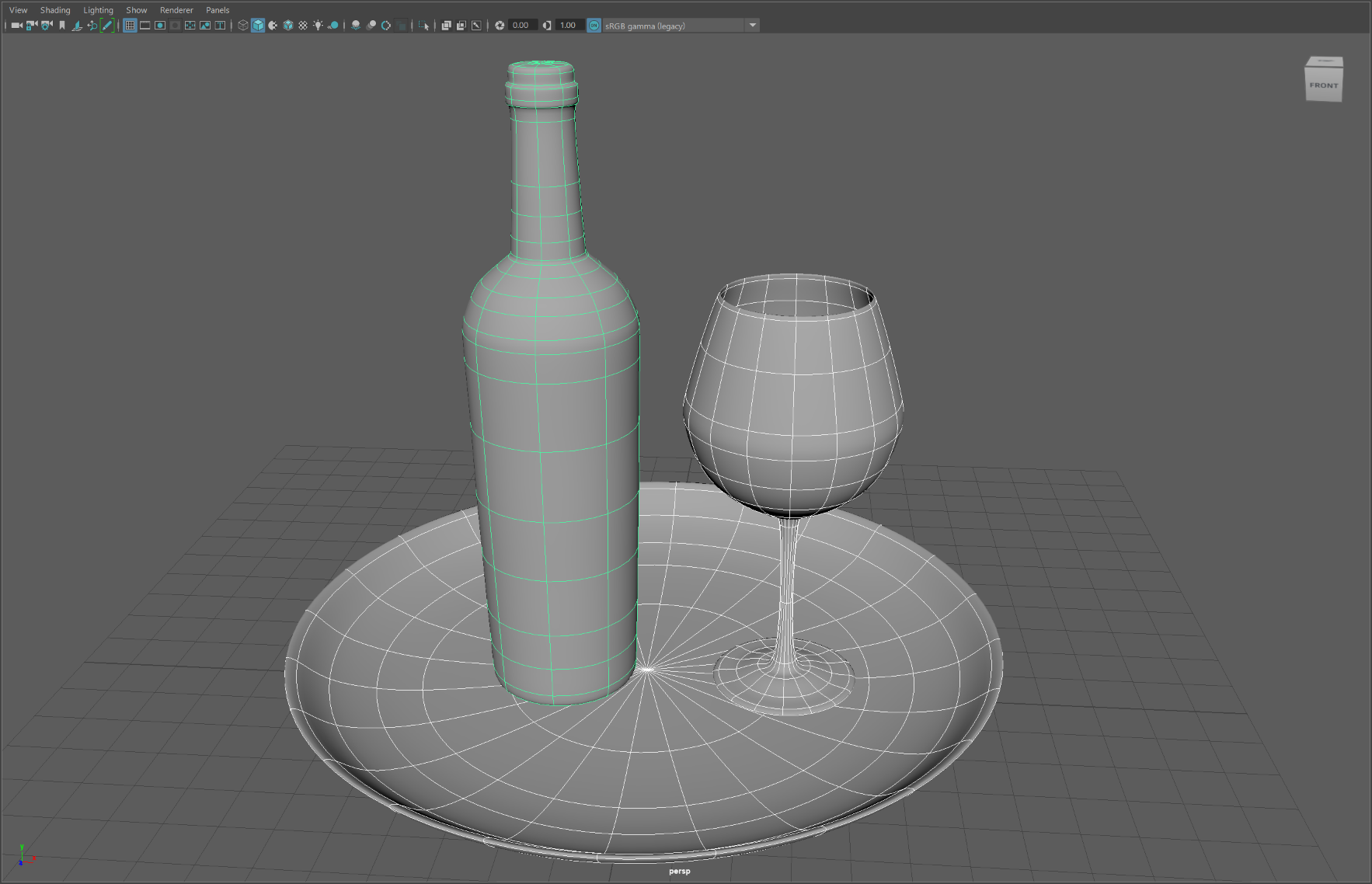Toggle the Field Chart icon
The height and width of the screenshot is (884, 1372).
tap(190, 26)
